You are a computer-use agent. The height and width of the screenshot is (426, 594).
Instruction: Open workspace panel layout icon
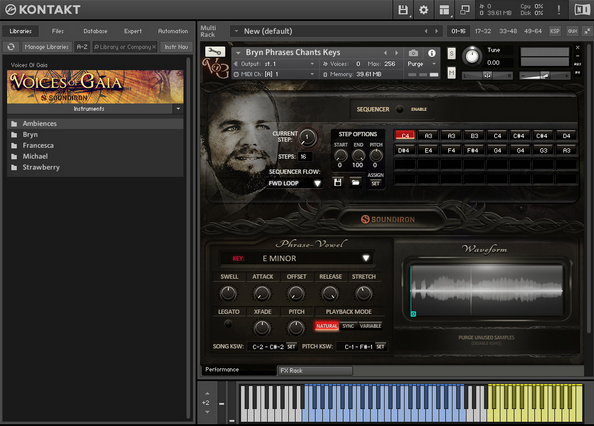(444, 10)
